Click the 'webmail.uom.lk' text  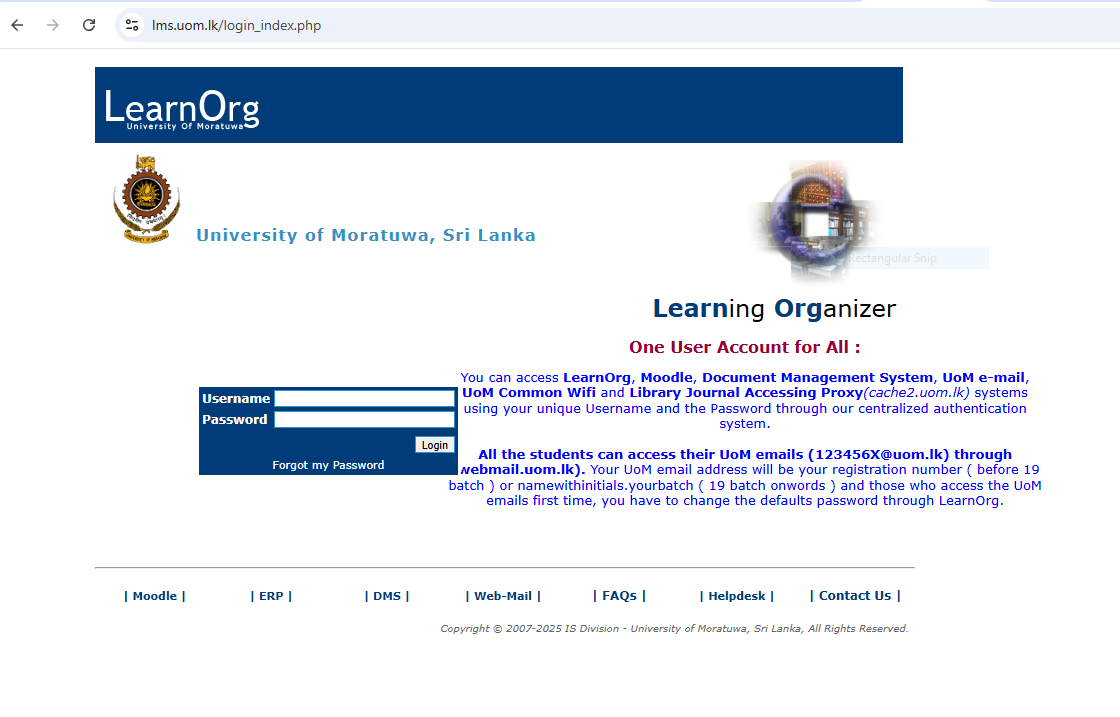point(520,469)
